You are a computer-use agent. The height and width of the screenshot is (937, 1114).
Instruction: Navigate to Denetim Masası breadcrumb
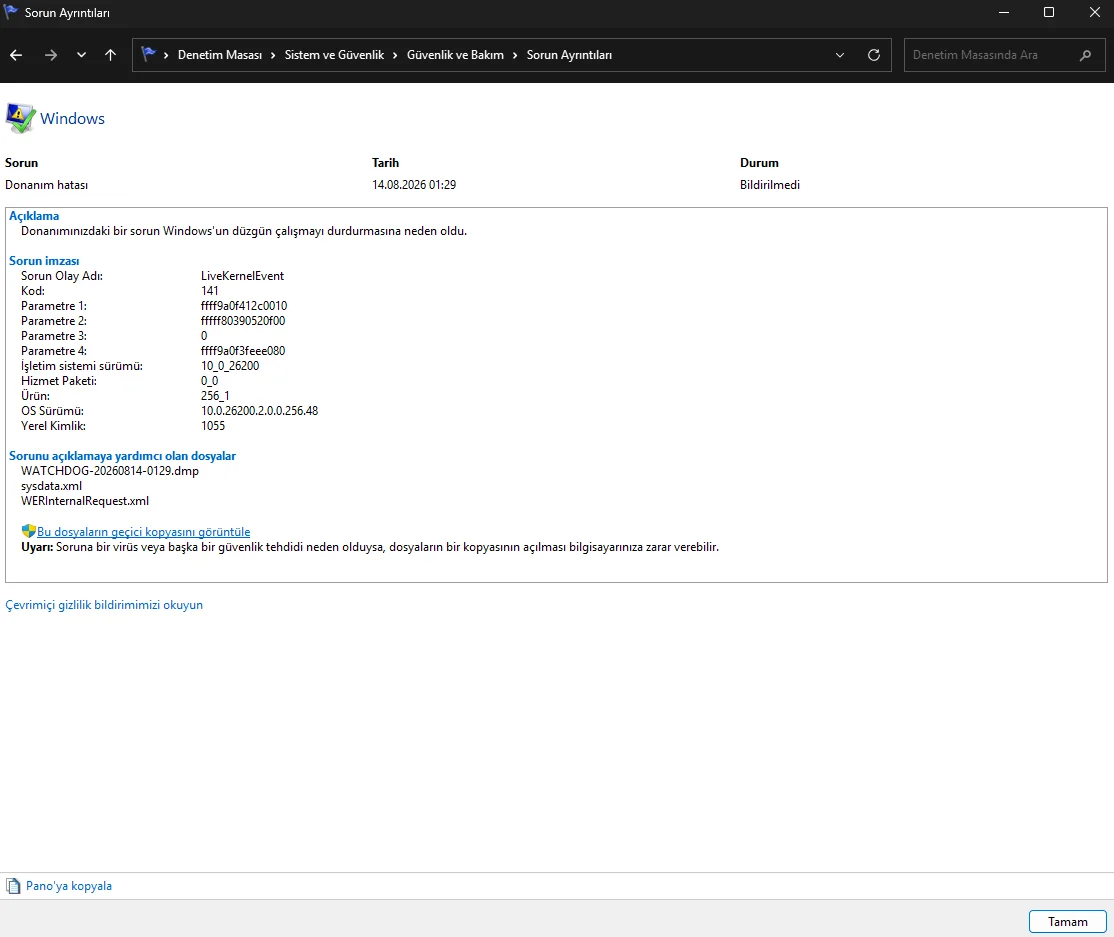(220, 55)
